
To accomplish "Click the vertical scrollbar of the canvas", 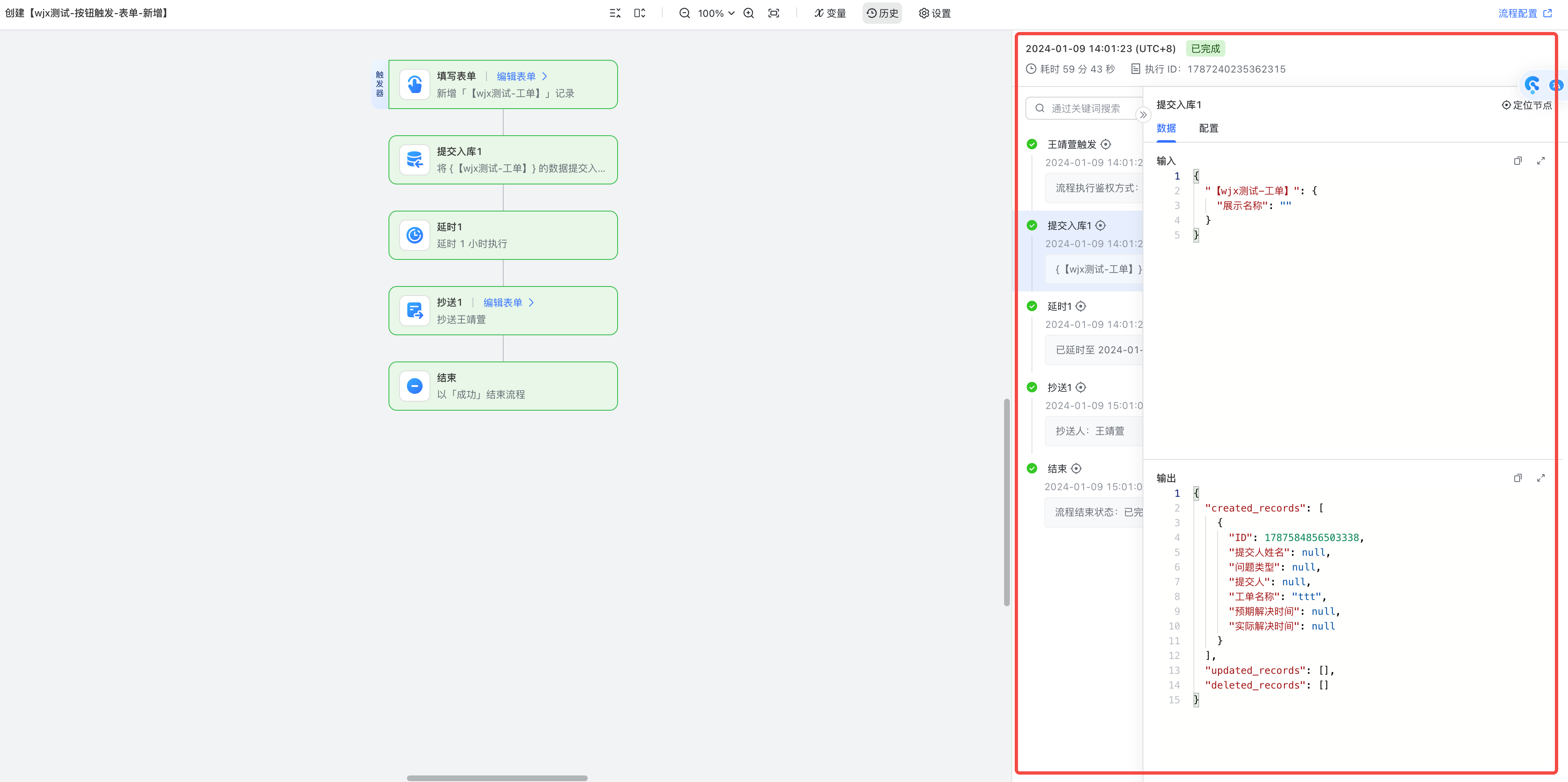I will coord(1007,502).
